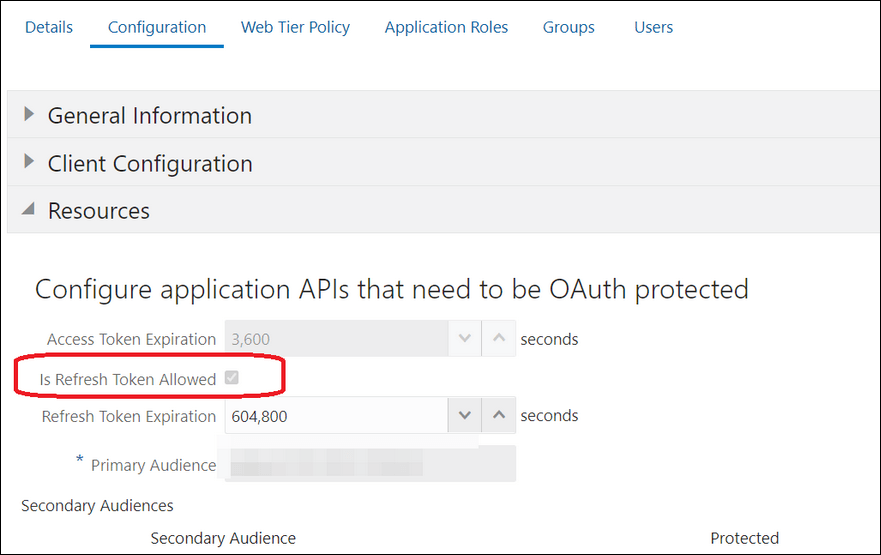Click the Refresh Token Expiration value field

click(x=336, y=415)
